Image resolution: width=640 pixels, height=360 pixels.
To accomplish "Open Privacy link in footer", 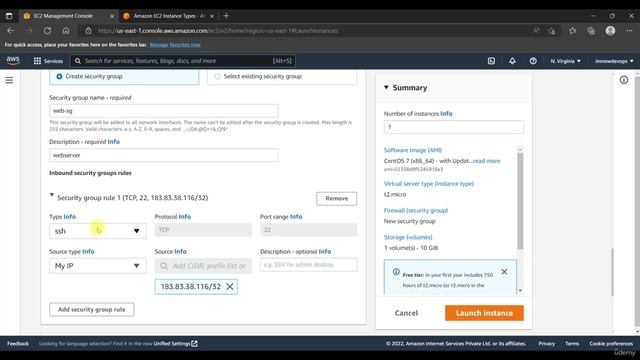I will [x=546, y=344].
